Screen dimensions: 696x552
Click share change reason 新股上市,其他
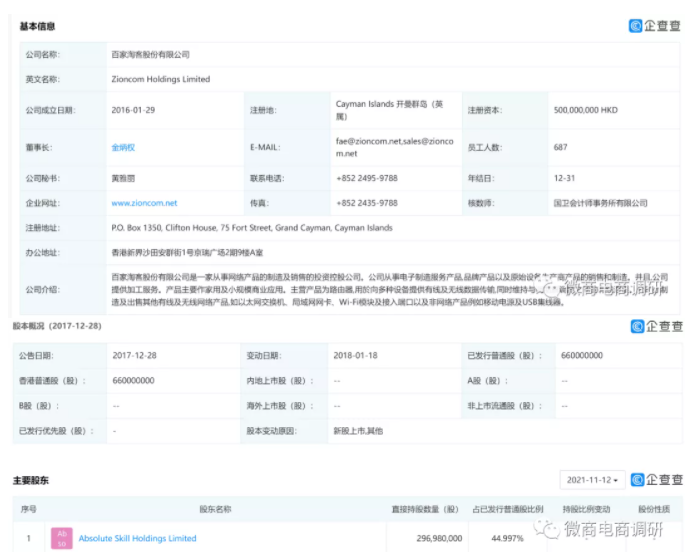pos(358,431)
